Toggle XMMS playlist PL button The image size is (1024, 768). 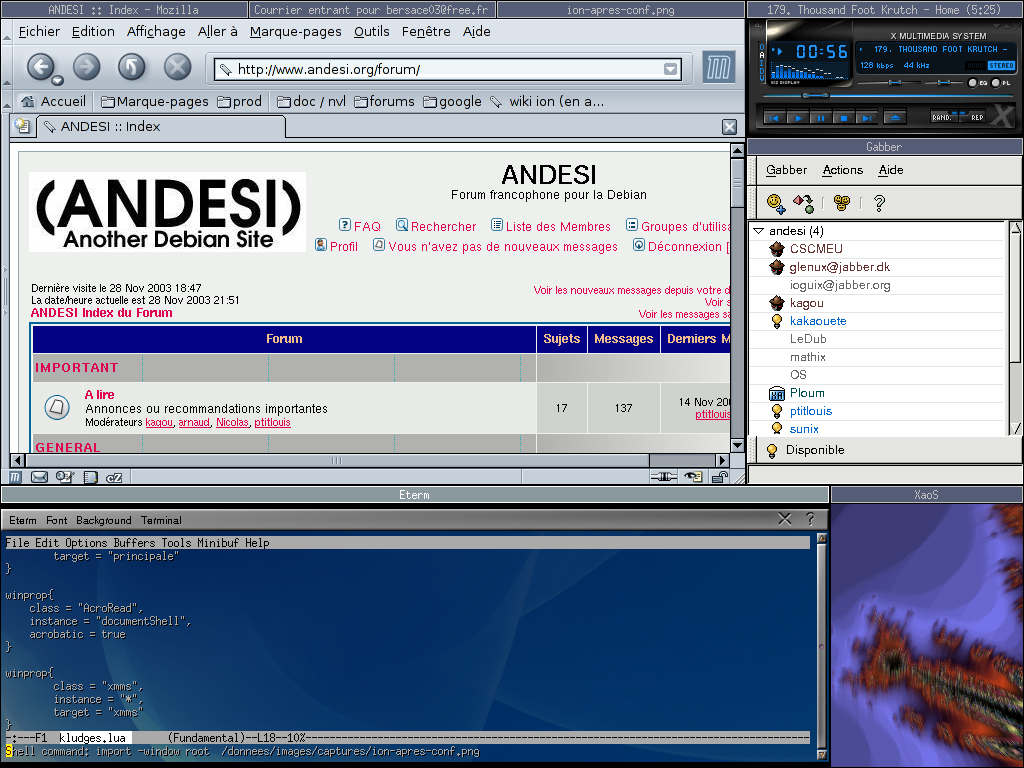click(x=998, y=83)
